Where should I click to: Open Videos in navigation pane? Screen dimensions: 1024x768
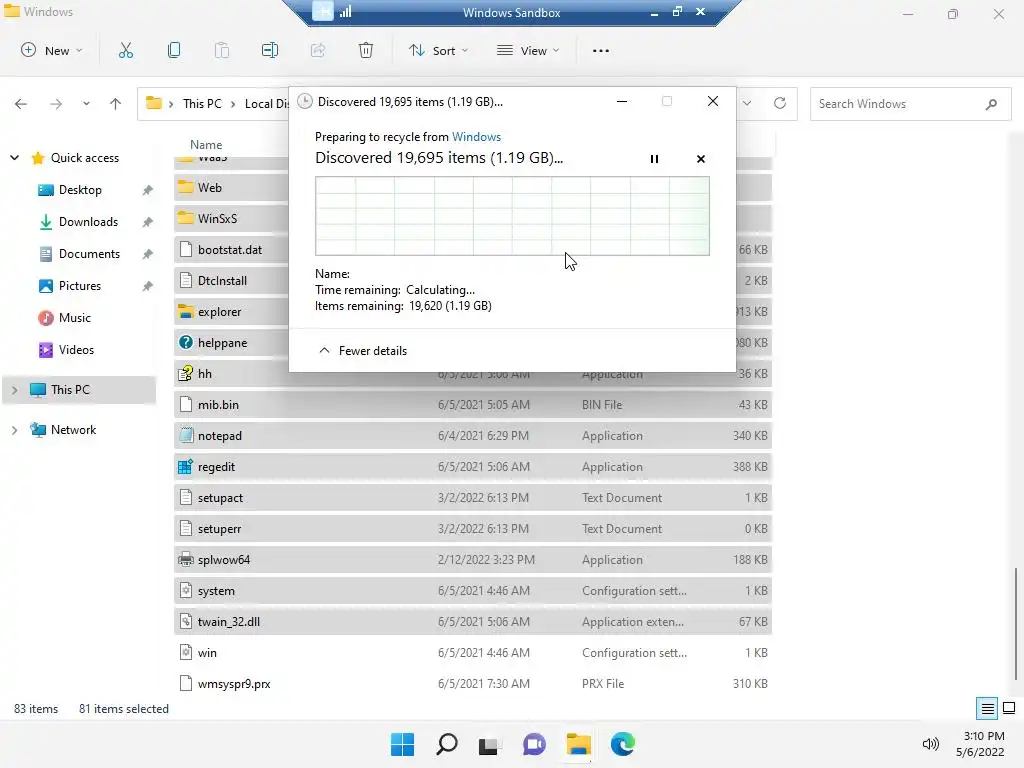click(x=76, y=350)
